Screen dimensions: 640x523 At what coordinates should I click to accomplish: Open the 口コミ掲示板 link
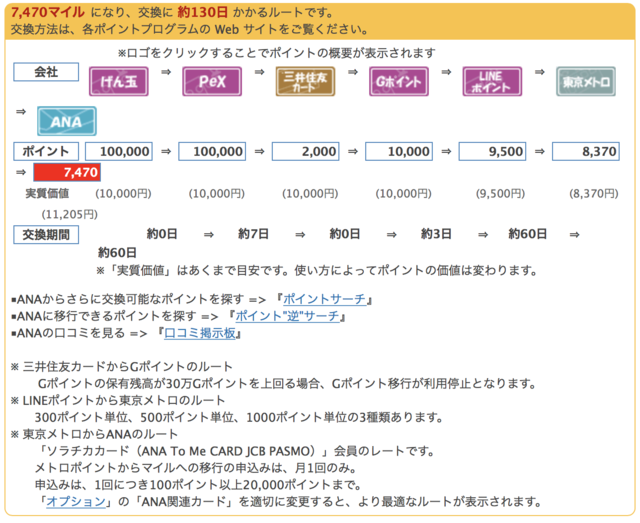tap(200, 333)
